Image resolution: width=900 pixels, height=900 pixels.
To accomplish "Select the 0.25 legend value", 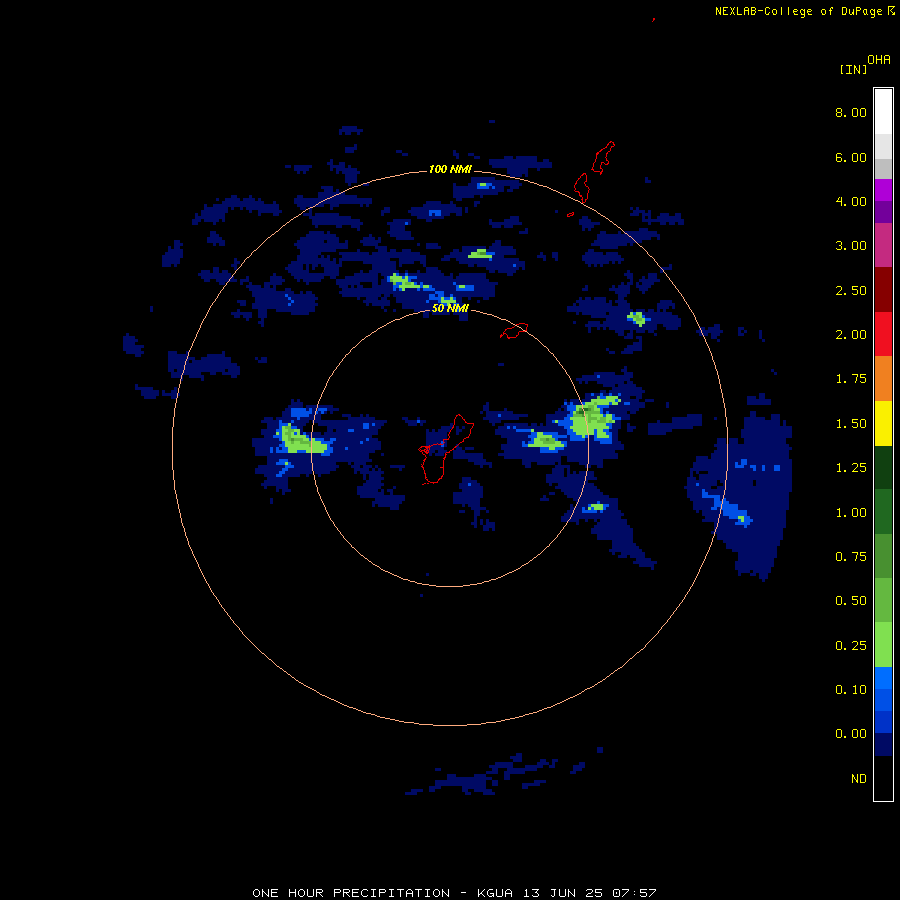I will tap(851, 646).
